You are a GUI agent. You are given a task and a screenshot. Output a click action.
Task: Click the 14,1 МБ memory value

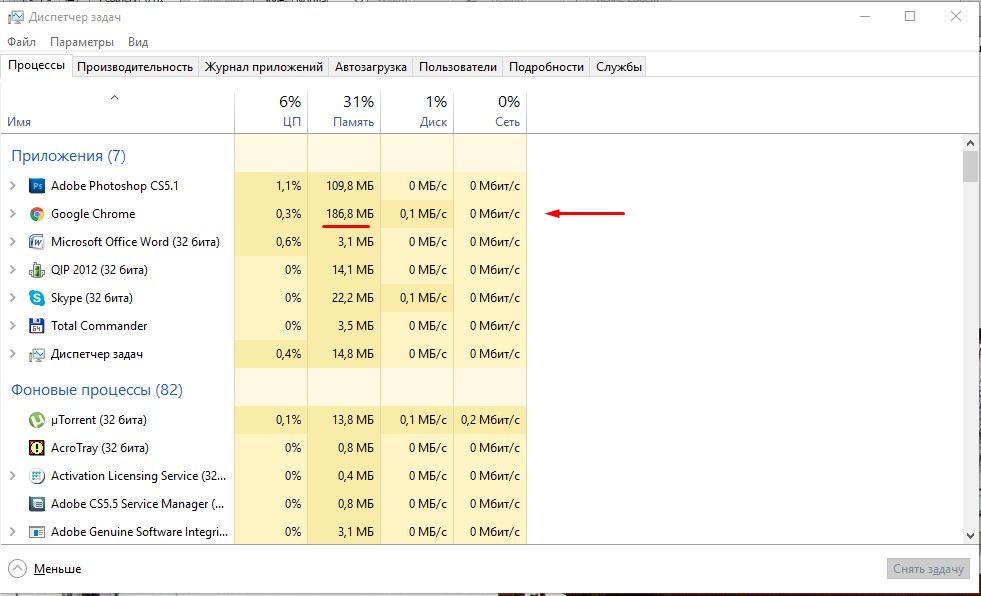353,270
